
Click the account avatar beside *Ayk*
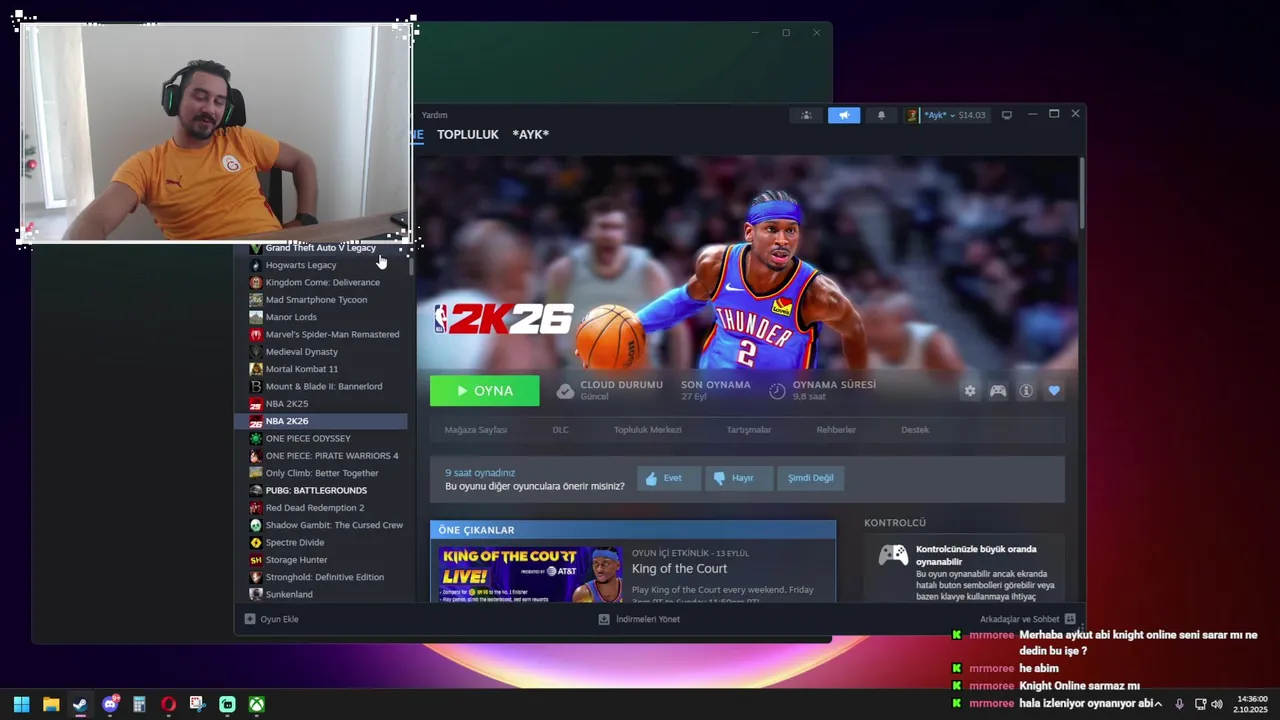point(912,115)
